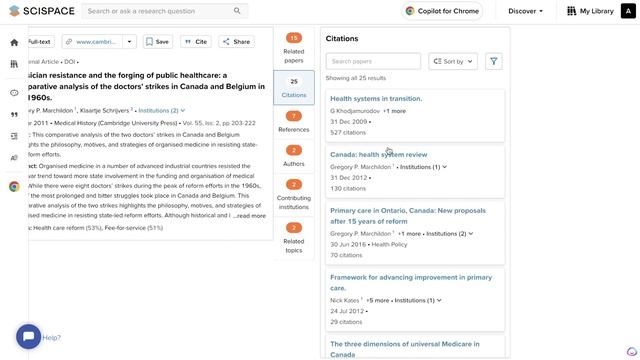This screenshot has width=640, height=360.
Task: Click '527 citations' text
Action: click(x=348, y=133)
